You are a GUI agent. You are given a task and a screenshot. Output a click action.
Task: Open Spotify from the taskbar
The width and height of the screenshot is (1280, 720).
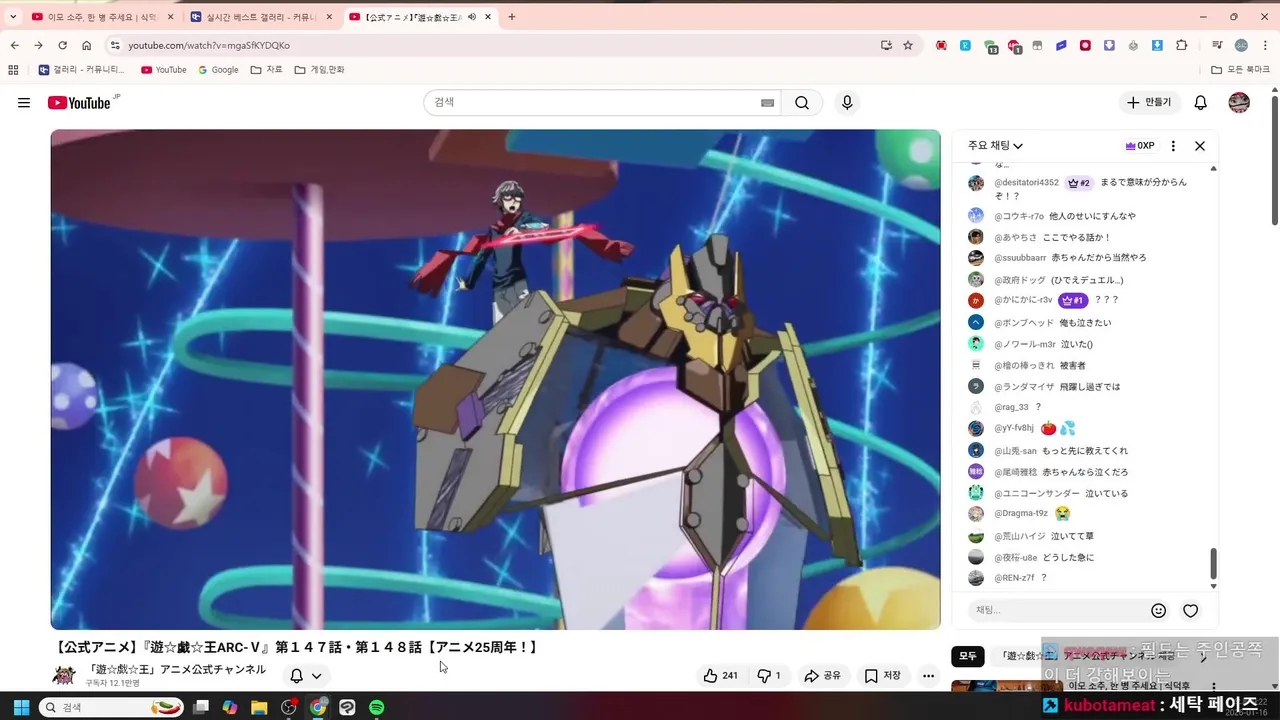click(376, 707)
